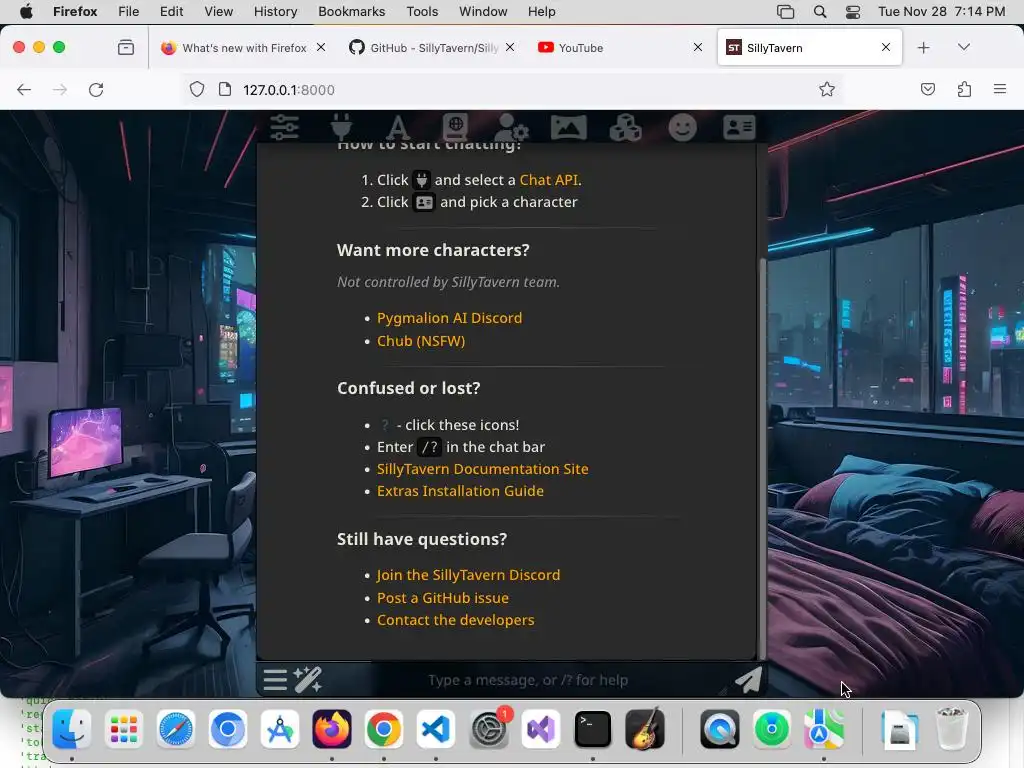
Task: Open the Apple menu
Action: coord(26,12)
